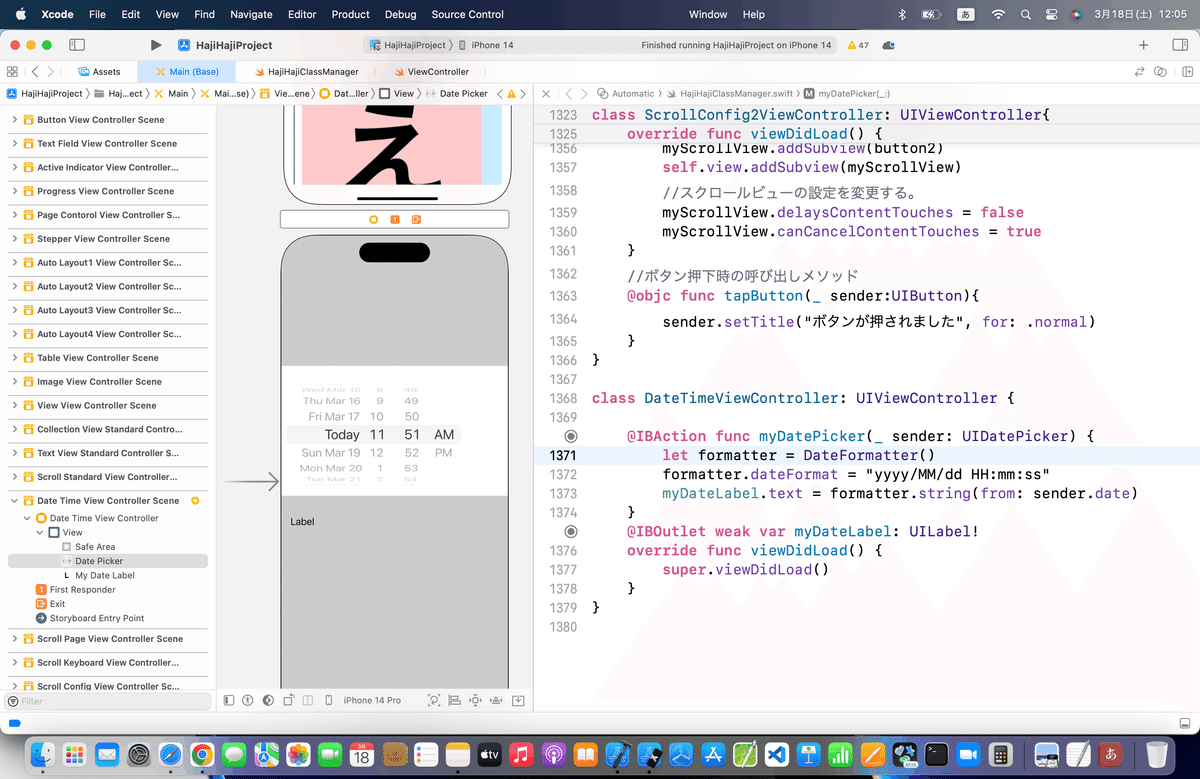The image size is (1200, 779).
Task: Toggle the appearance half-circle icon in canvas bar
Action: click(x=267, y=700)
